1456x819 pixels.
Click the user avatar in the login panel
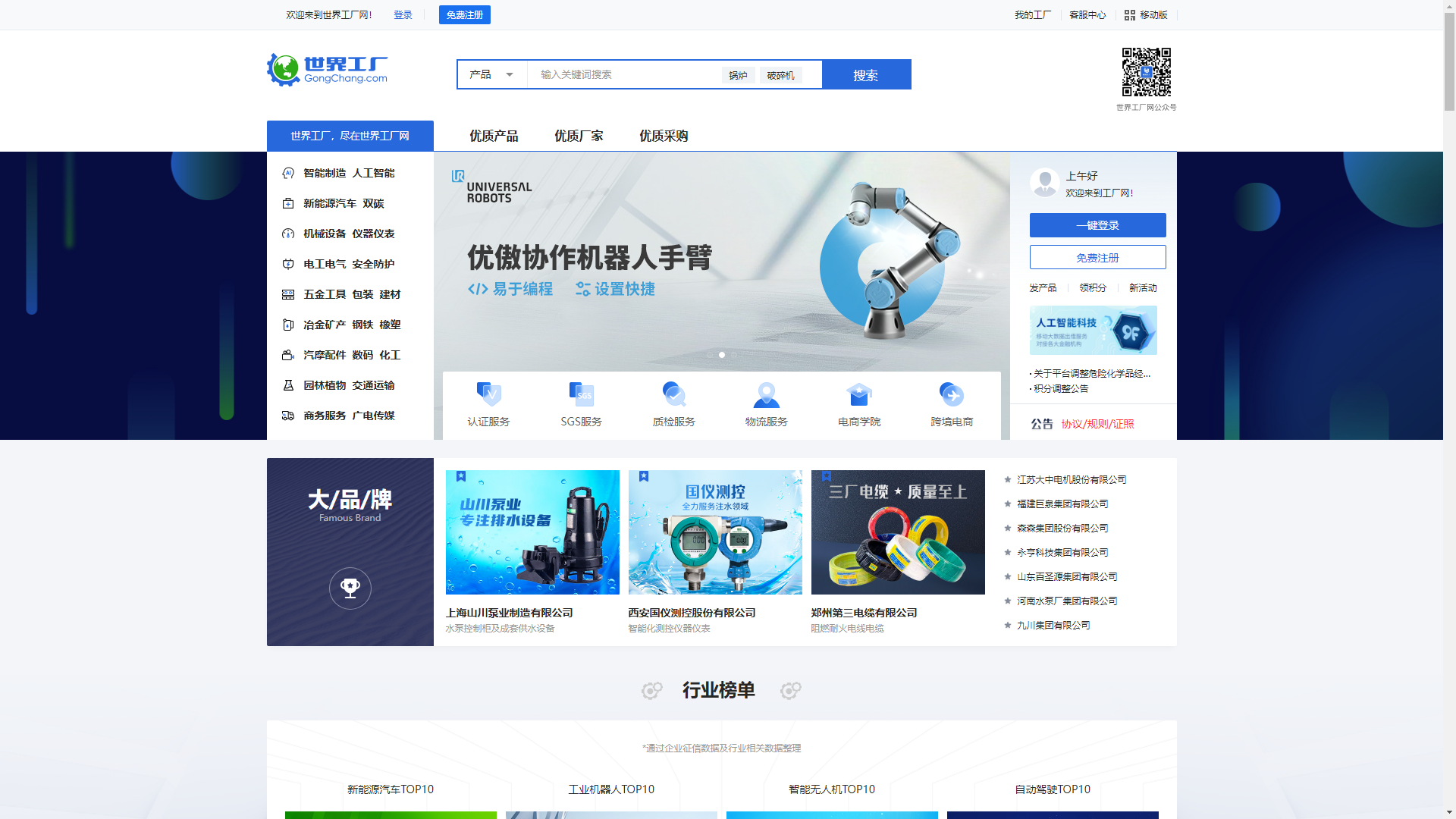[1044, 182]
